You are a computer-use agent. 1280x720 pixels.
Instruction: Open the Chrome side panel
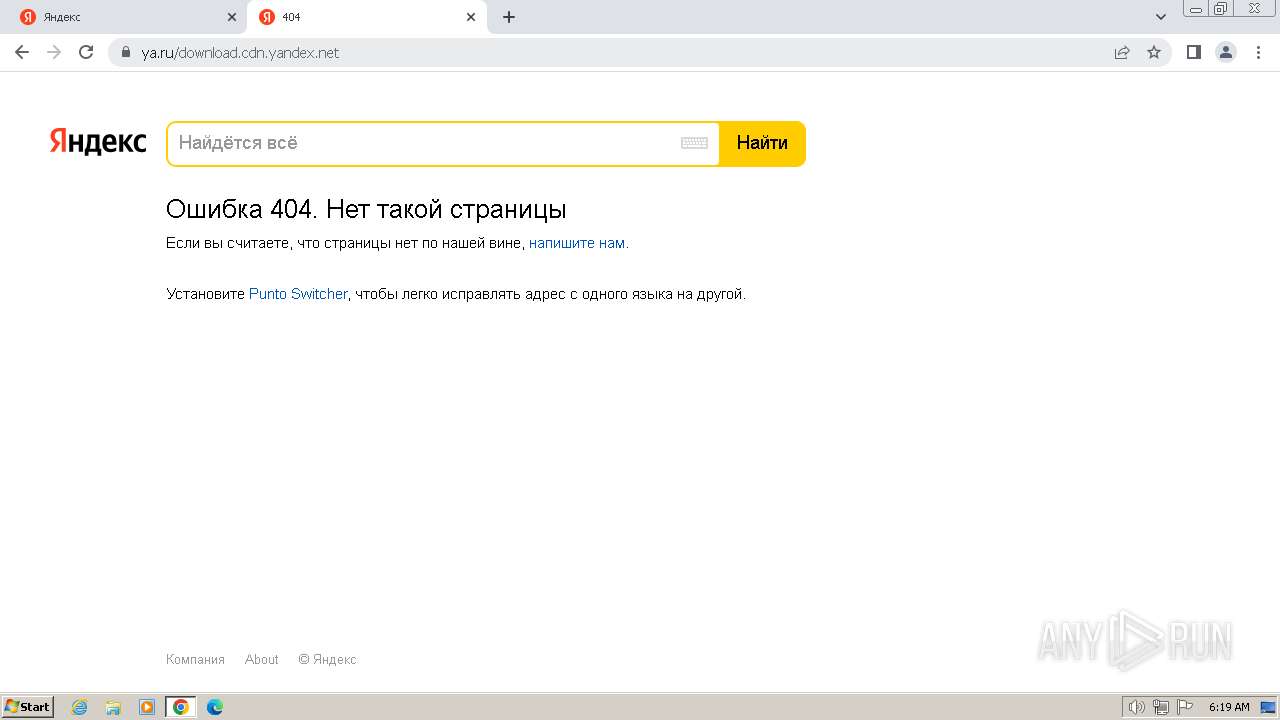pyautogui.click(x=1193, y=52)
